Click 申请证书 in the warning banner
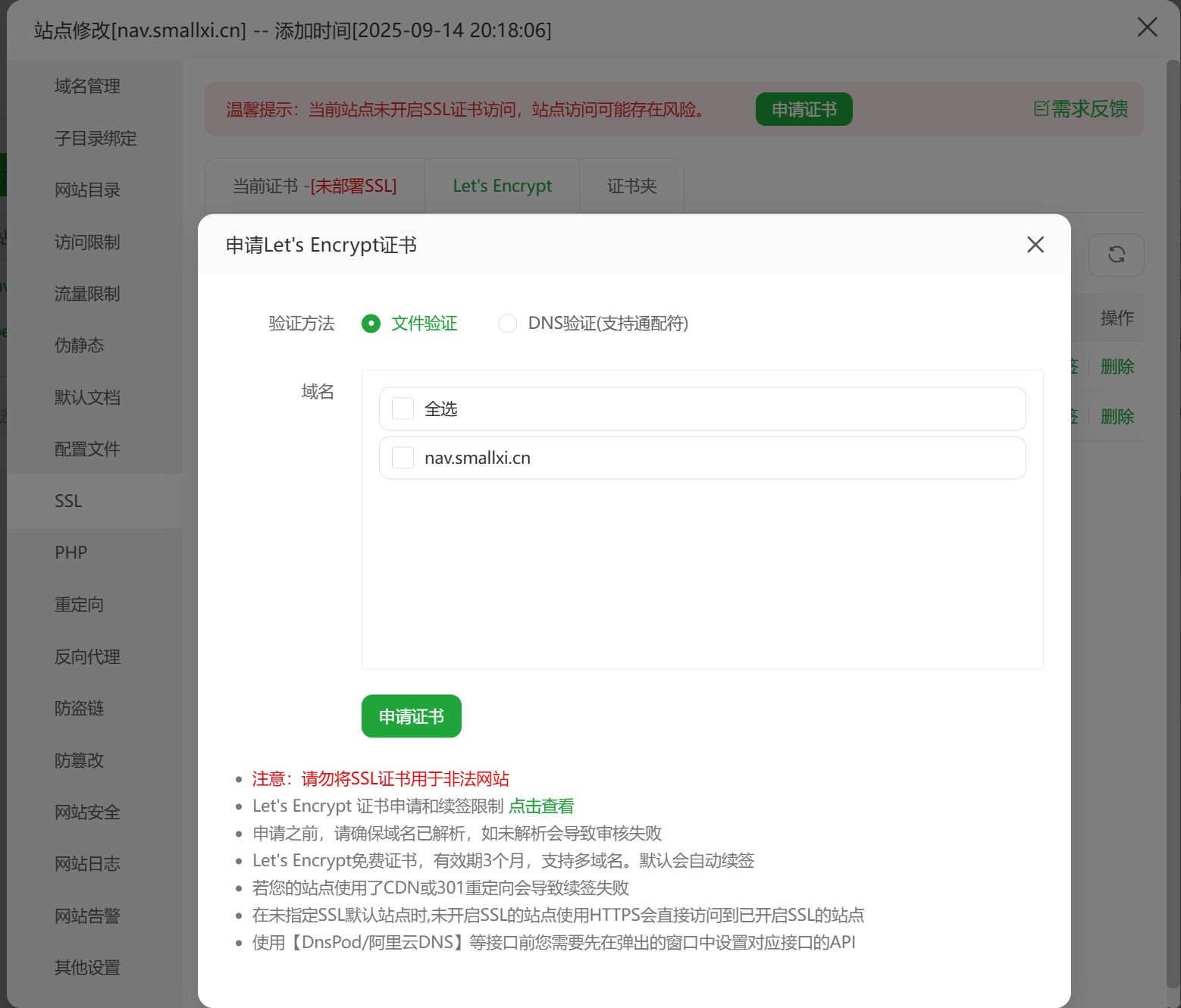Image resolution: width=1181 pixels, height=1008 pixels. pyautogui.click(x=804, y=110)
